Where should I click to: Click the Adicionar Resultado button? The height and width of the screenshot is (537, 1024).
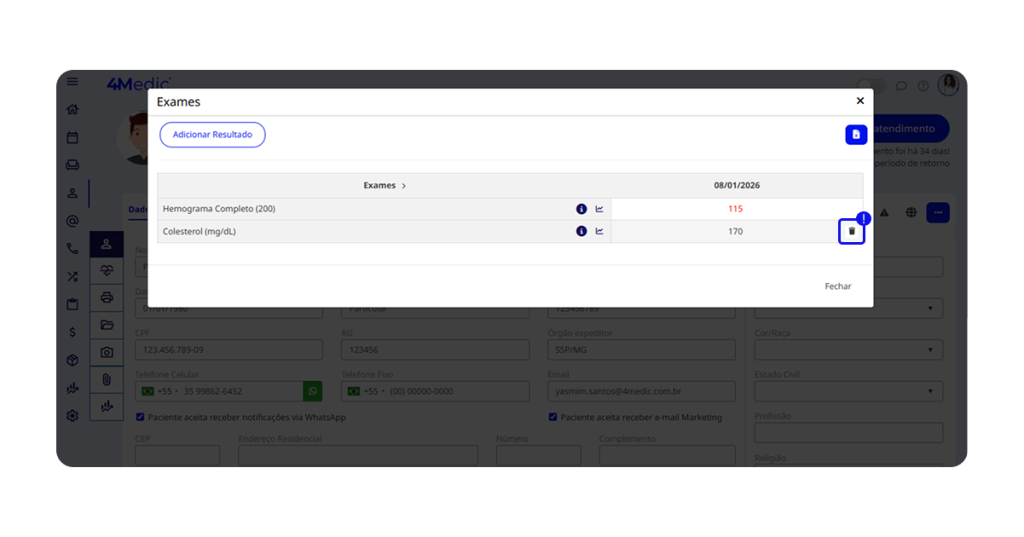212,134
